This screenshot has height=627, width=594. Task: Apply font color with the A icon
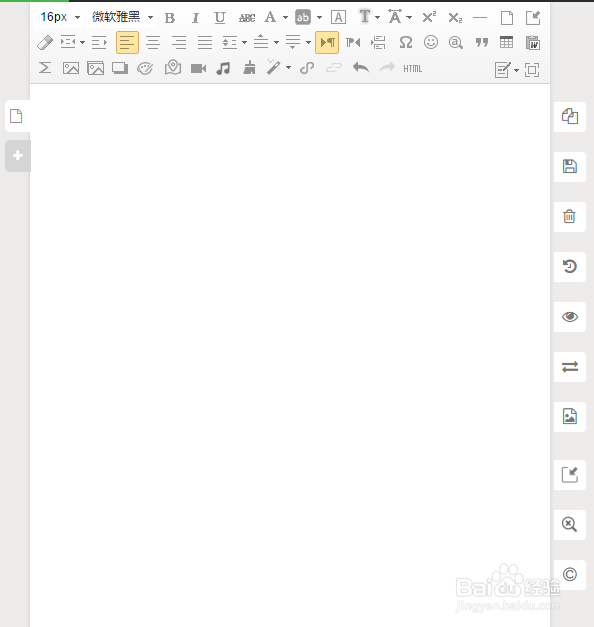[x=270, y=17]
